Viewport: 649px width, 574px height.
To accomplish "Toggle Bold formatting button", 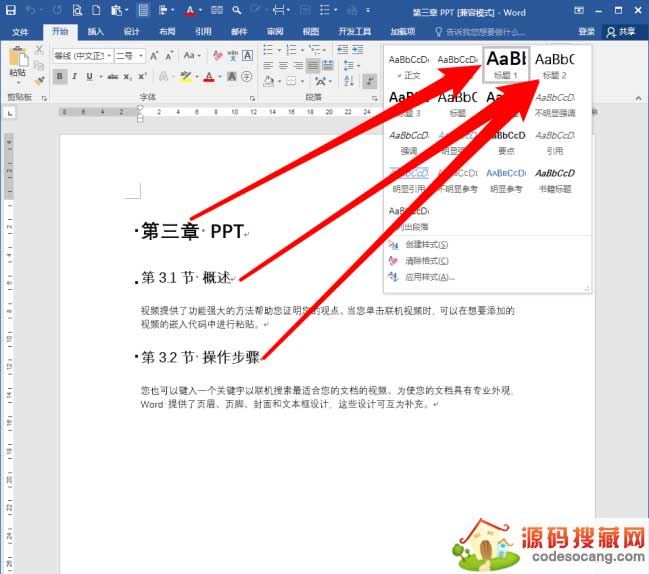I will pyautogui.click(x=60, y=77).
